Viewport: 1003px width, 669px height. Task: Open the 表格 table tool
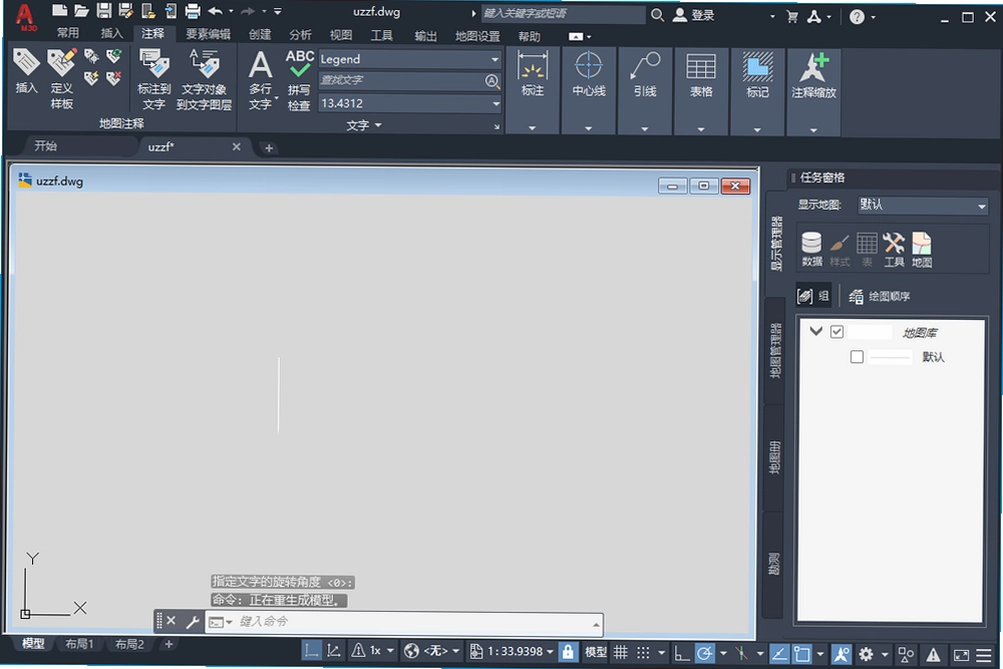click(x=701, y=74)
